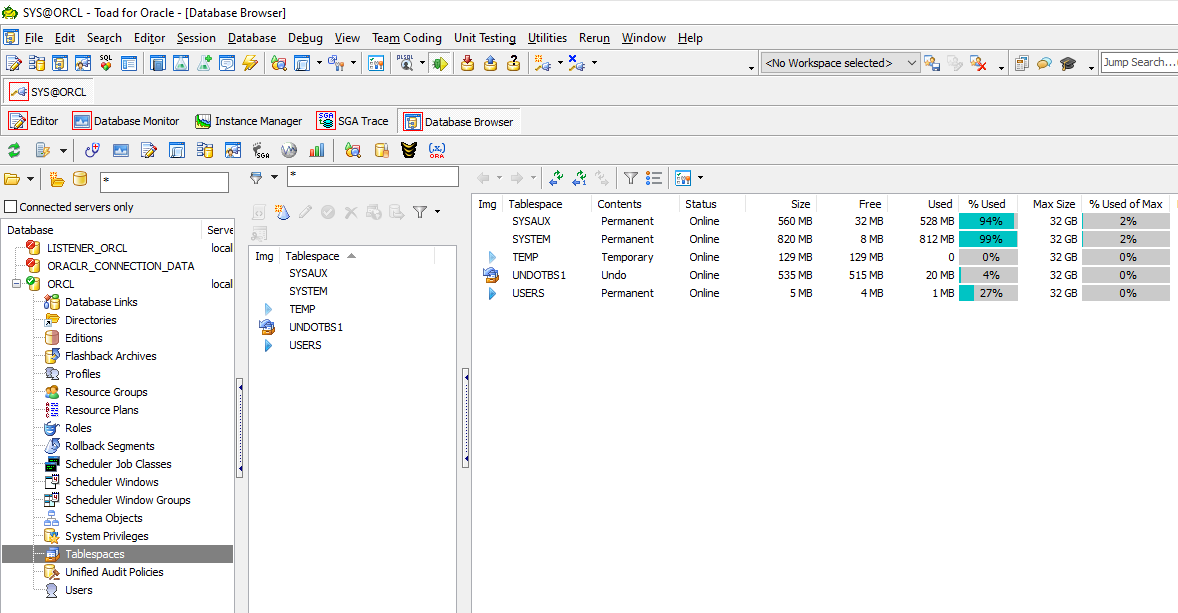
Task: Click the refresh grid icon left of refresh-1
Action: (x=556, y=178)
